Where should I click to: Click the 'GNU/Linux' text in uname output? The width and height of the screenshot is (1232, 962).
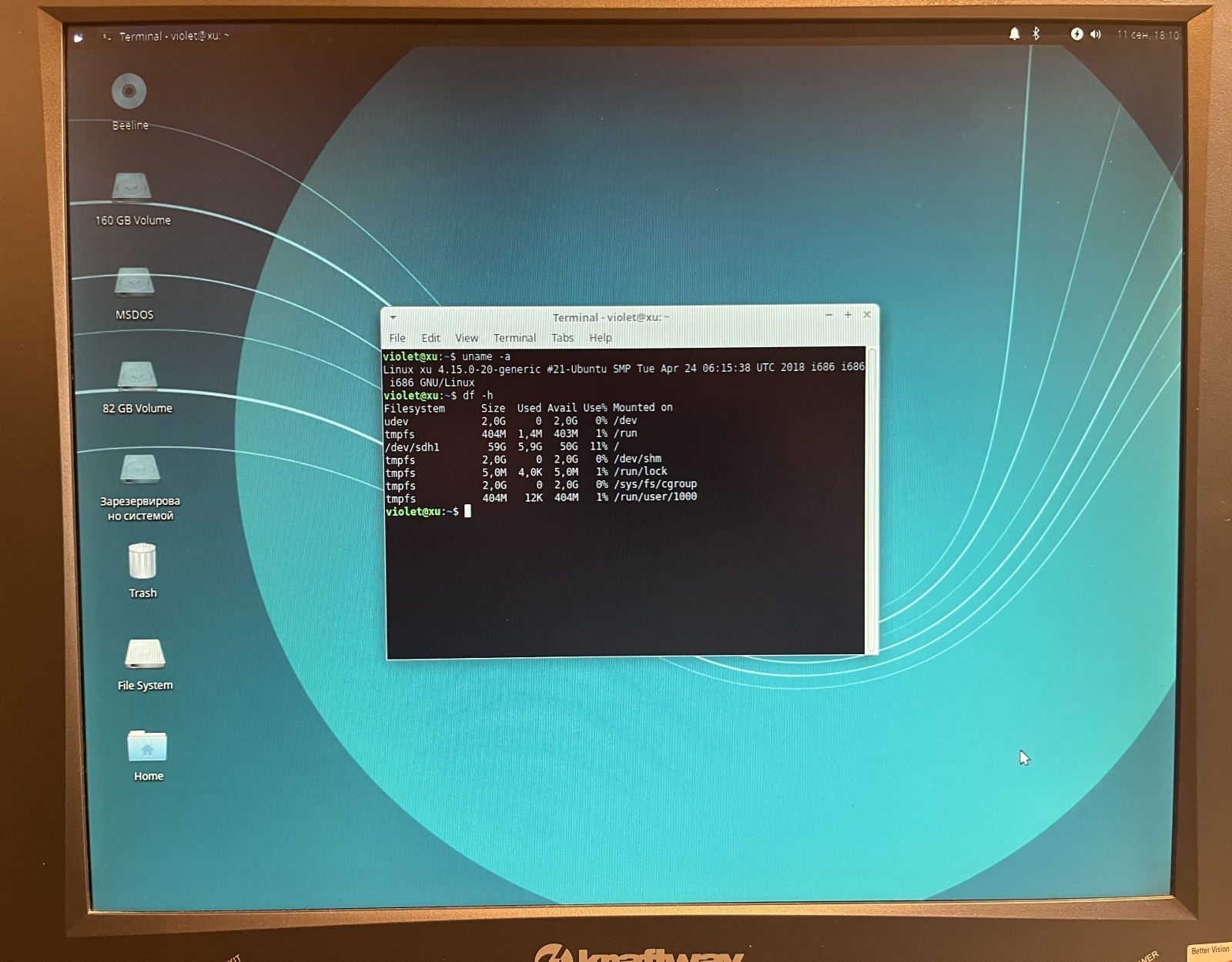pos(447,382)
